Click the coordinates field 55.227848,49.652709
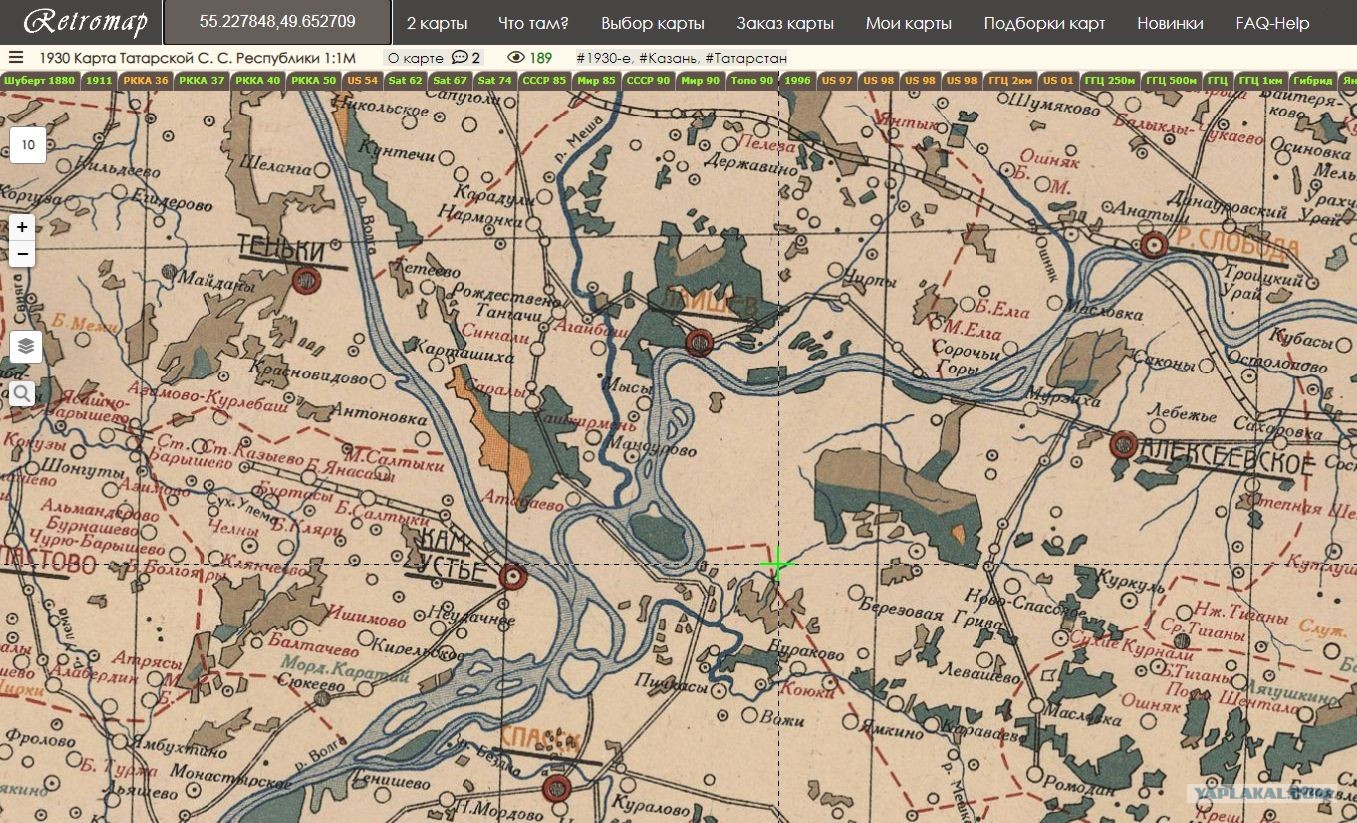 278,22
